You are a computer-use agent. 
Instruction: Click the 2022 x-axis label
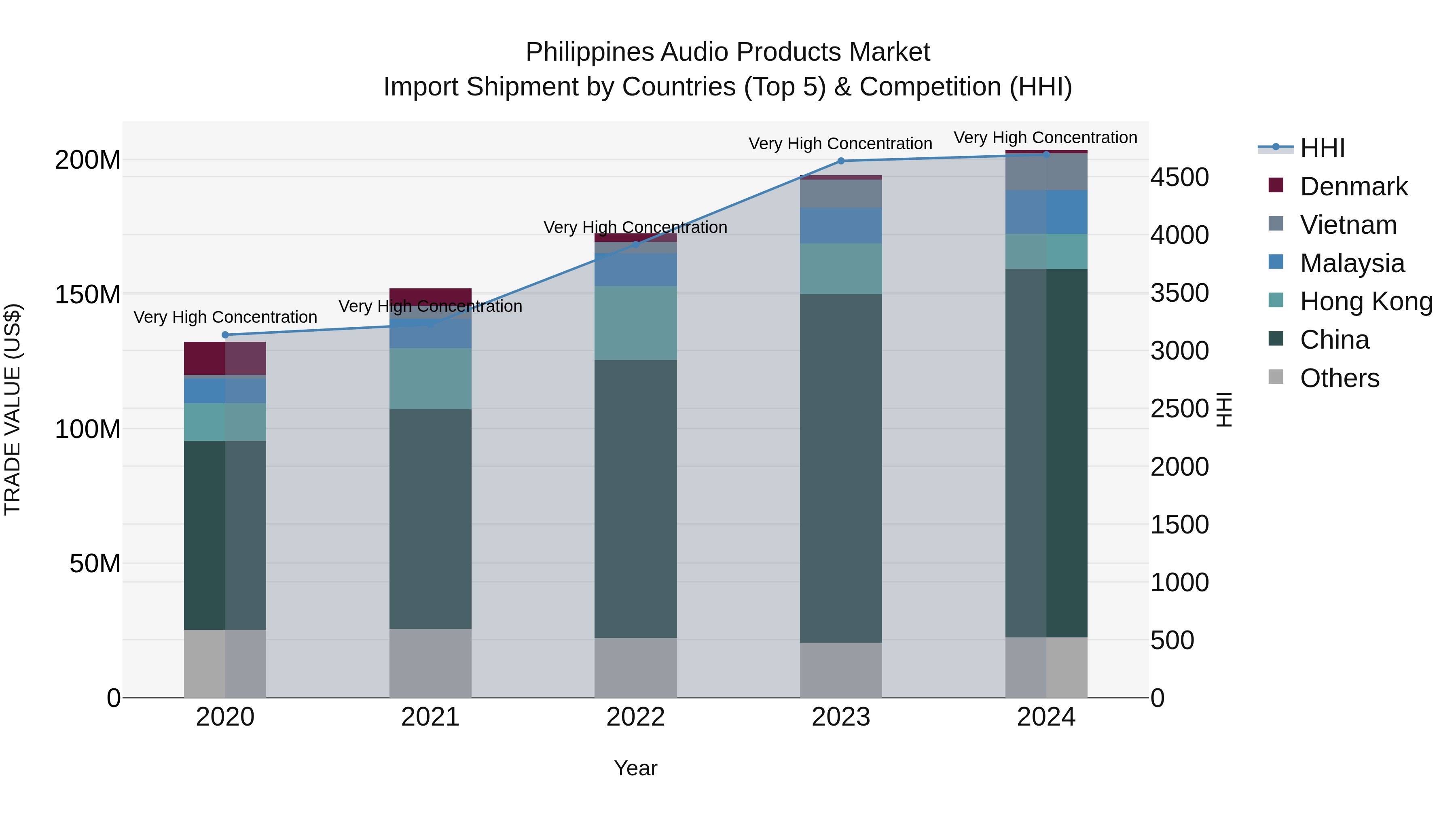point(635,717)
